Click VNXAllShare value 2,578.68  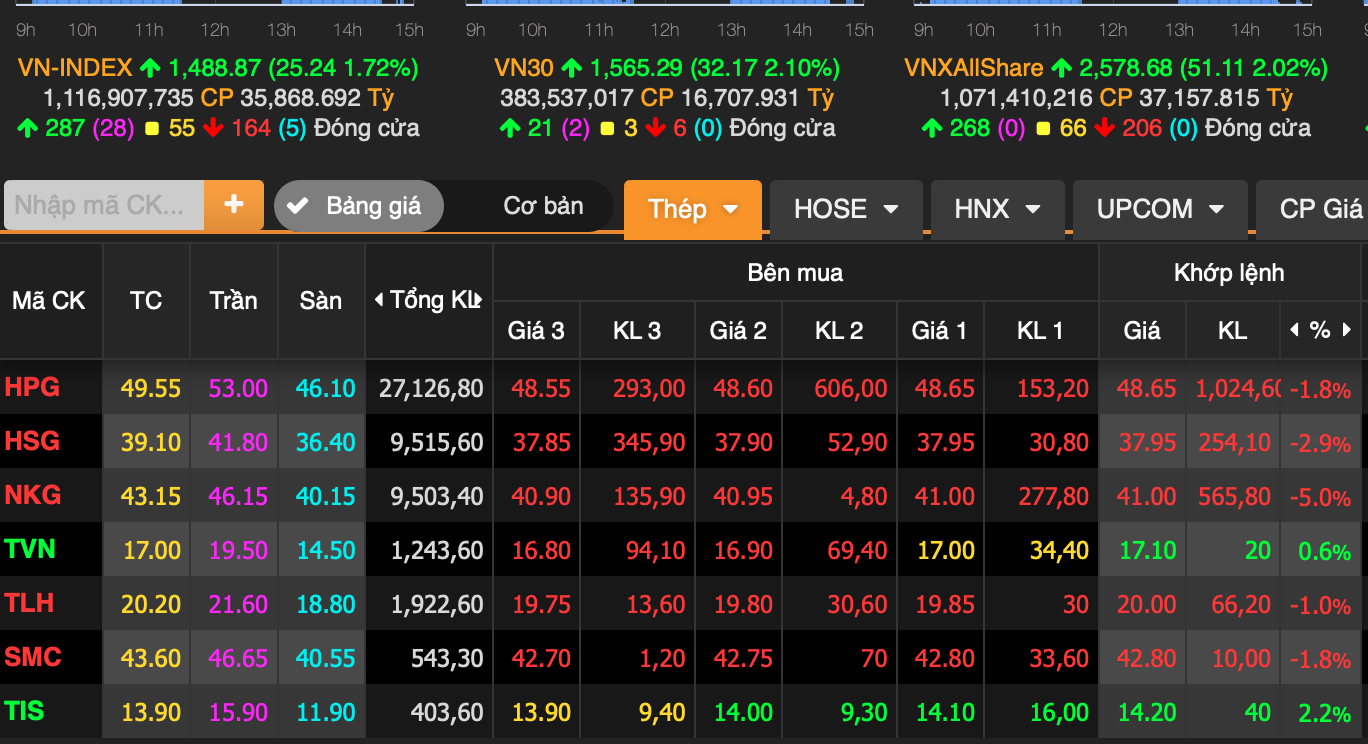click(1125, 68)
